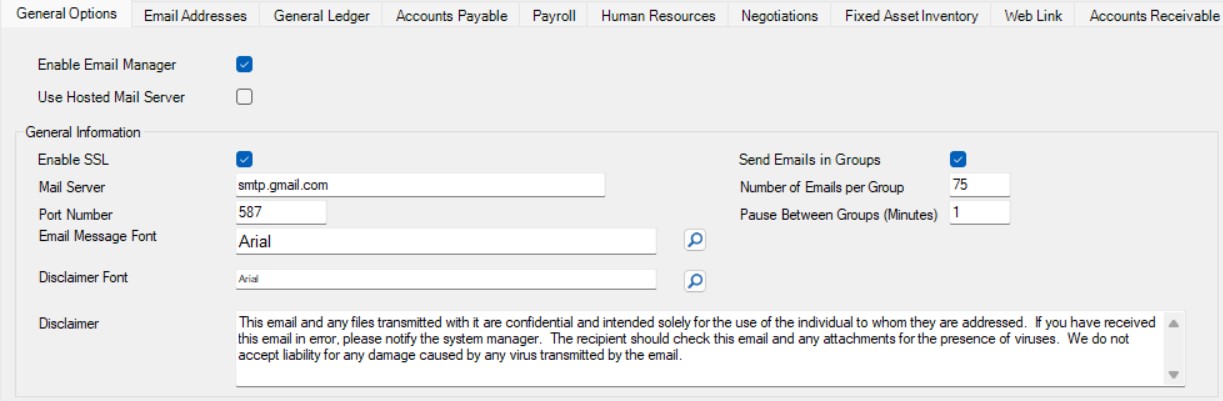This screenshot has height=401, width=1223.
Task: Toggle Enable SSL checkbox
Action: [244, 159]
